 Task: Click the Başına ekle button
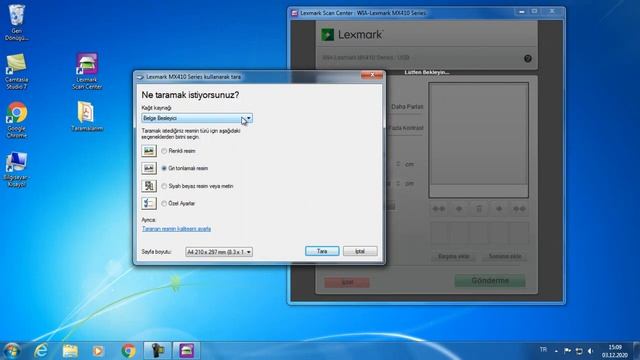[x=453, y=256]
